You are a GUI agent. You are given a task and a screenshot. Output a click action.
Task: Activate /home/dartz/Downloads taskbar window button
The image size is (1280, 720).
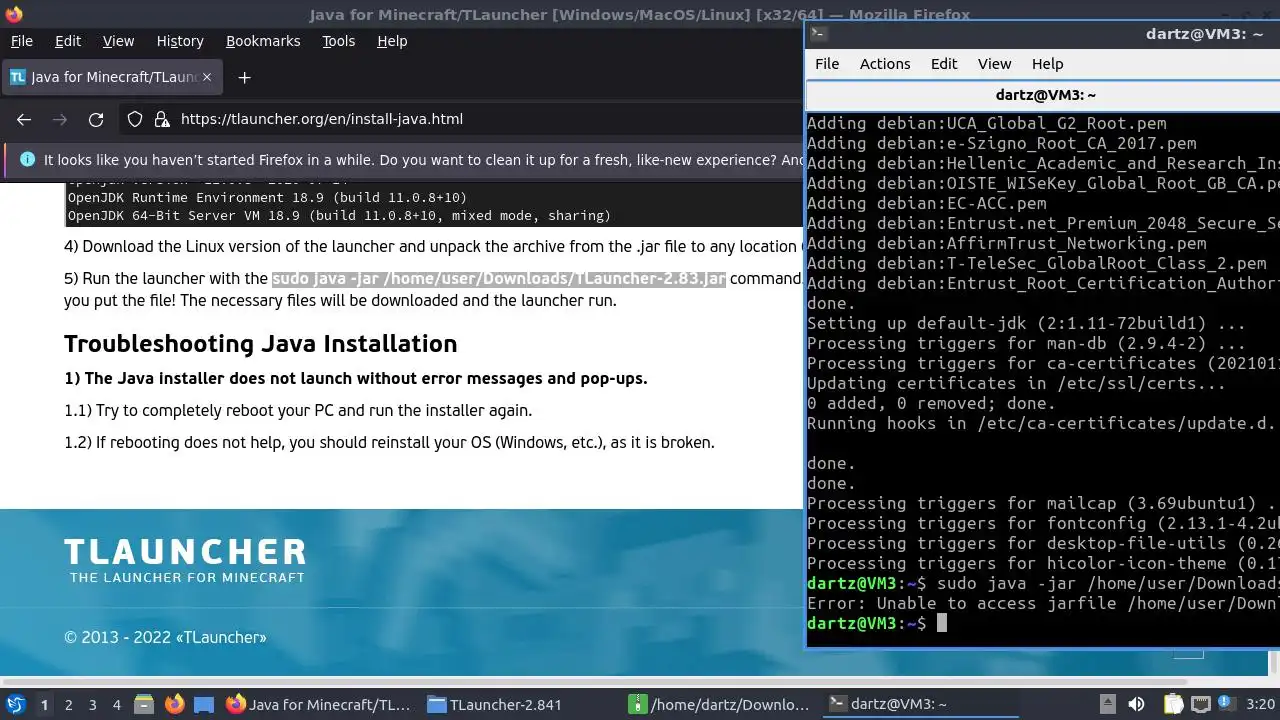[721, 704]
